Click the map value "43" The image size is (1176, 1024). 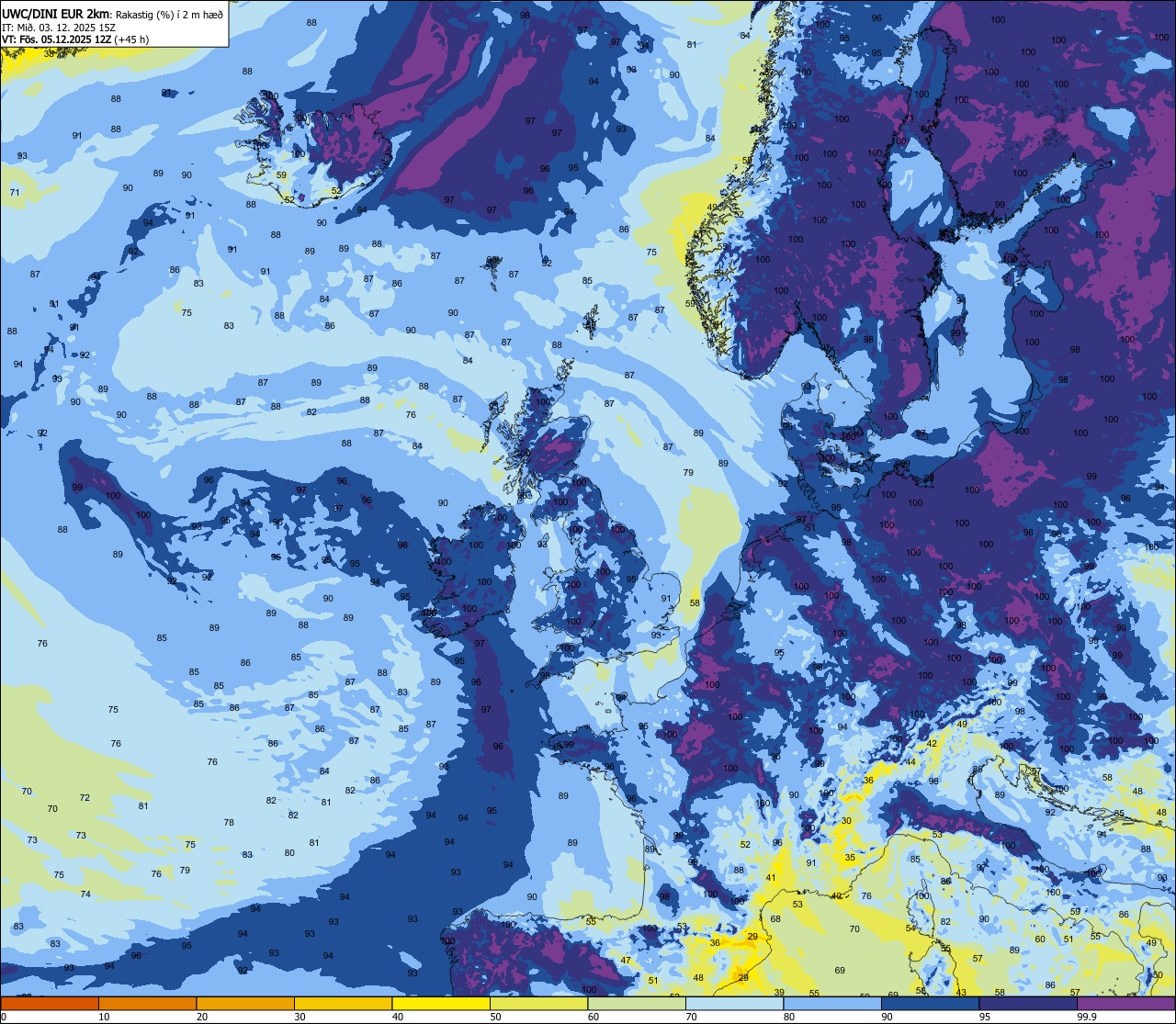point(961,992)
